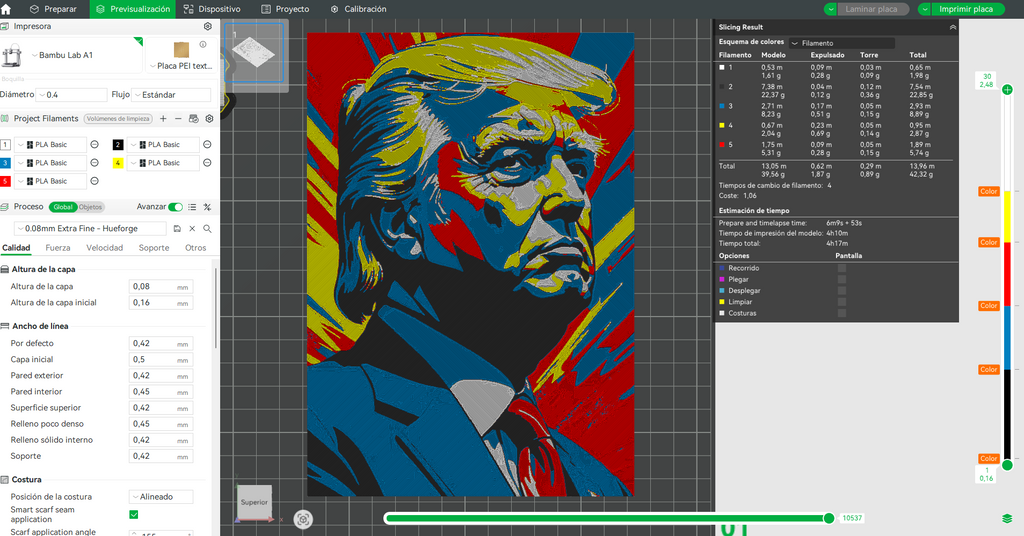Click the Superior view cube
Viewport: 1024px width, 536px height.
[x=254, y=501]
